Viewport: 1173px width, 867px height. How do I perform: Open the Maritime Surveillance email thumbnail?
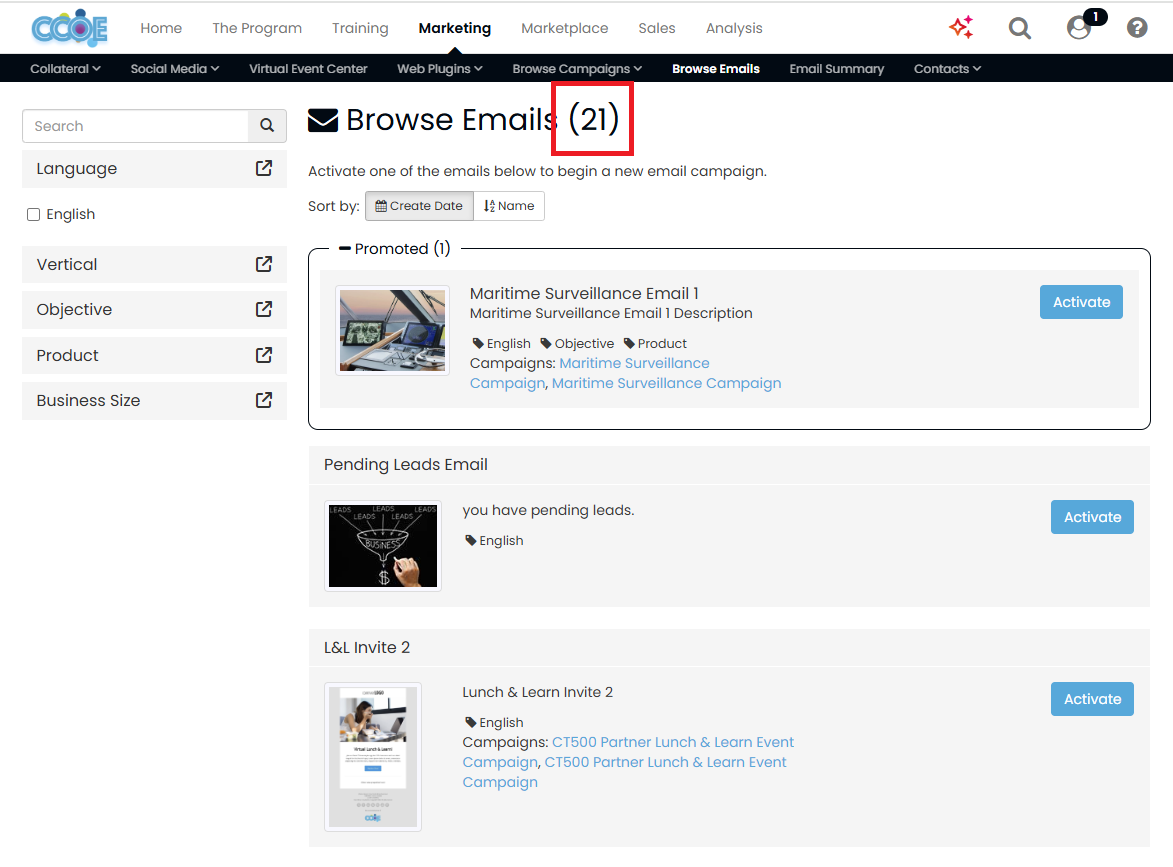click(x=393, y=330)
